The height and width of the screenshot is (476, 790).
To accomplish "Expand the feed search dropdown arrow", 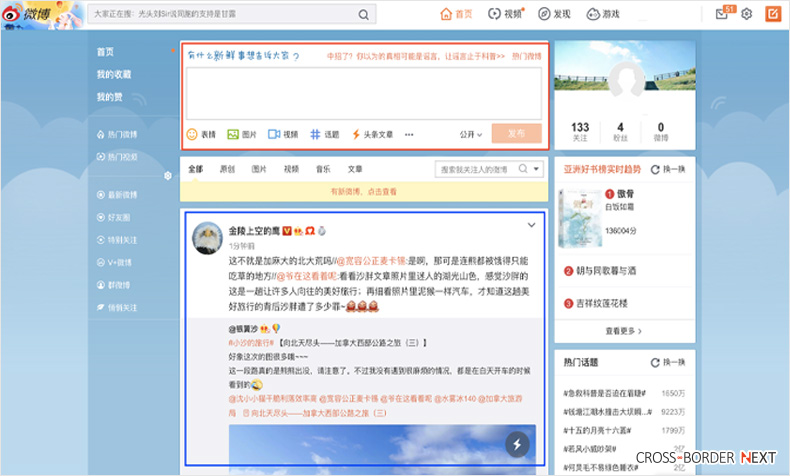I will pos(537,169).
